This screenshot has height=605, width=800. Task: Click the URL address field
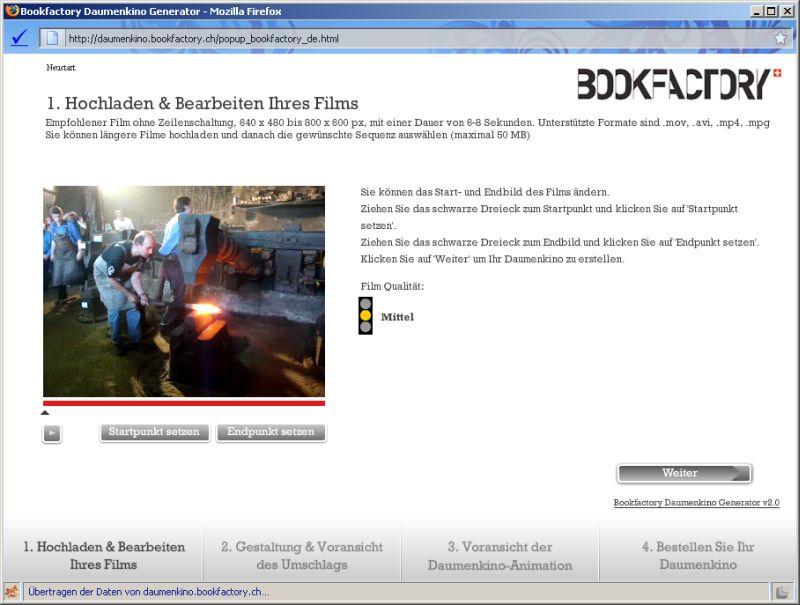(418, 38)
